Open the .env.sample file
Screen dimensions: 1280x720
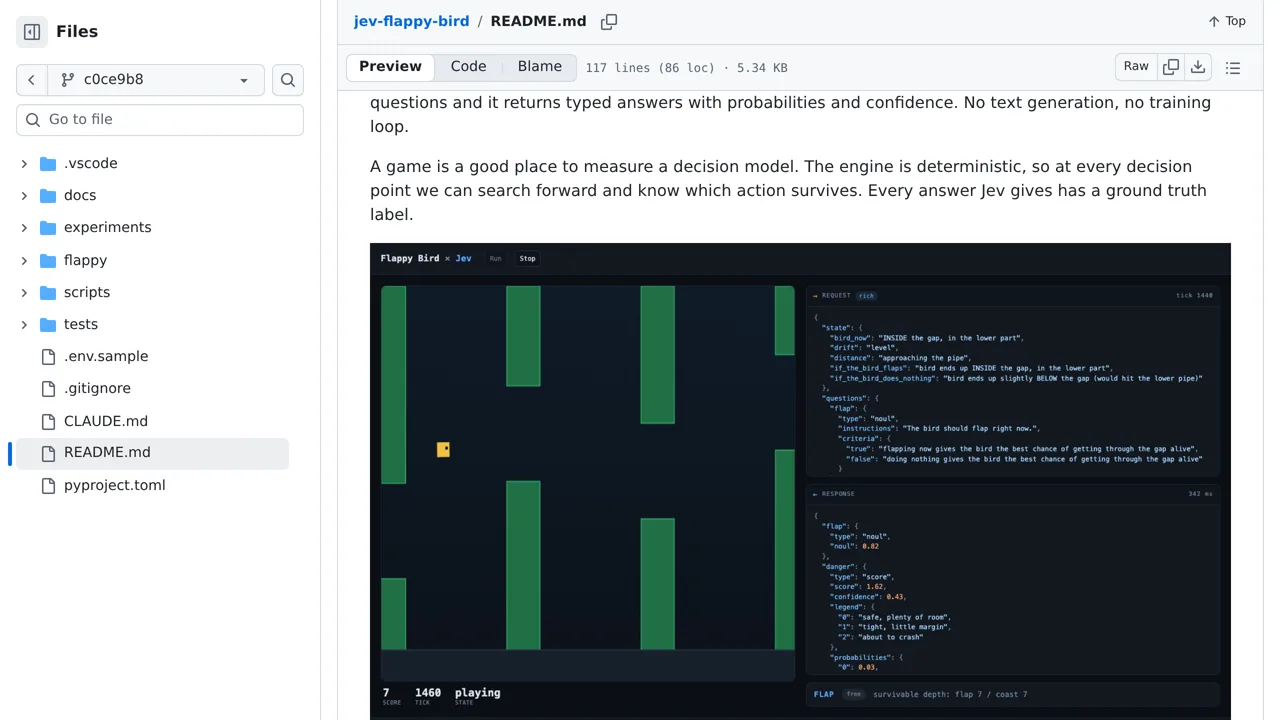click(106, 356)
